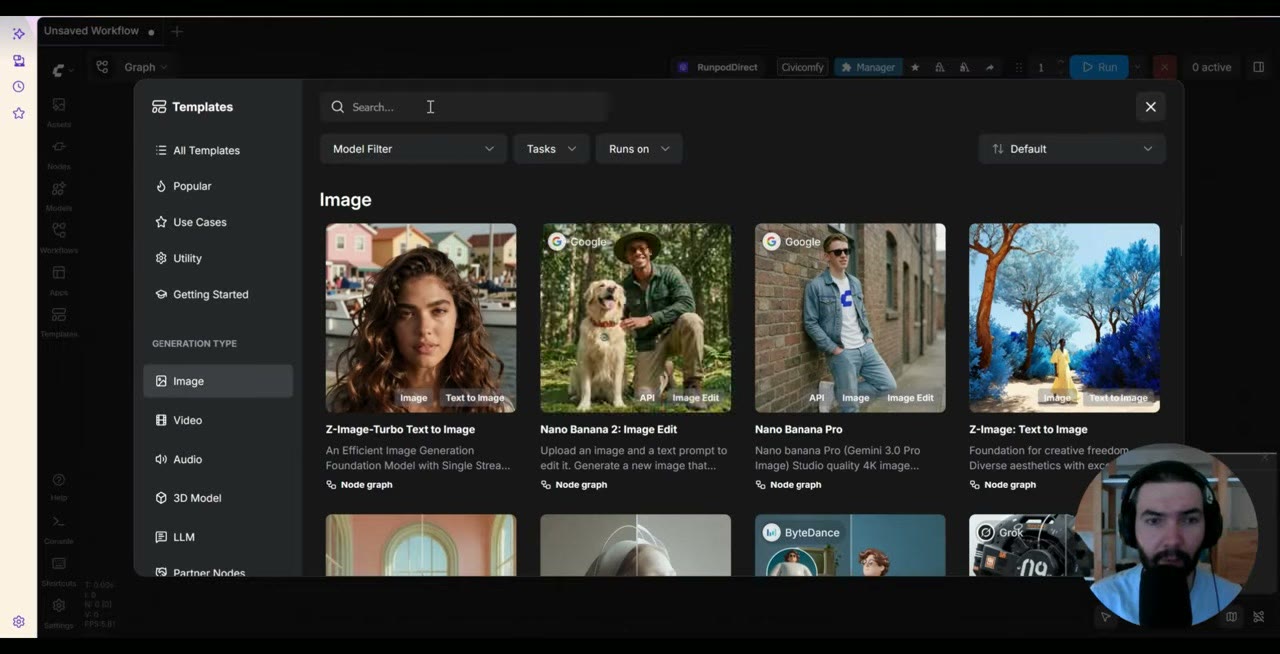Viewport: 1280px width, 654px height.
Task: Toggle the right side panel icon
Action: (x=1259, y=67)
